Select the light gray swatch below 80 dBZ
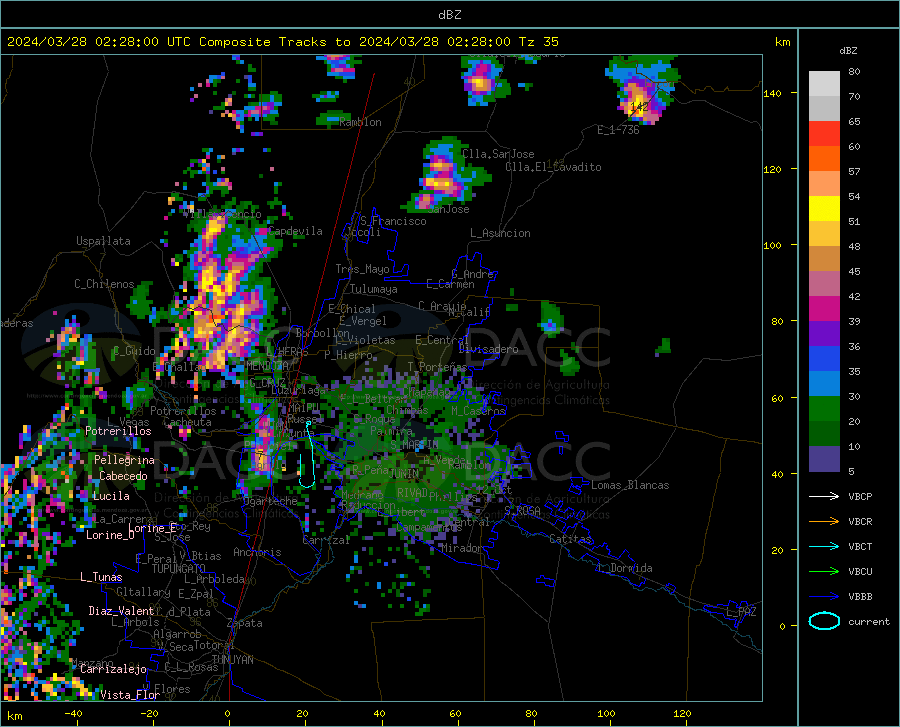The height and width of the screenshot is (727, 900). 824,84
